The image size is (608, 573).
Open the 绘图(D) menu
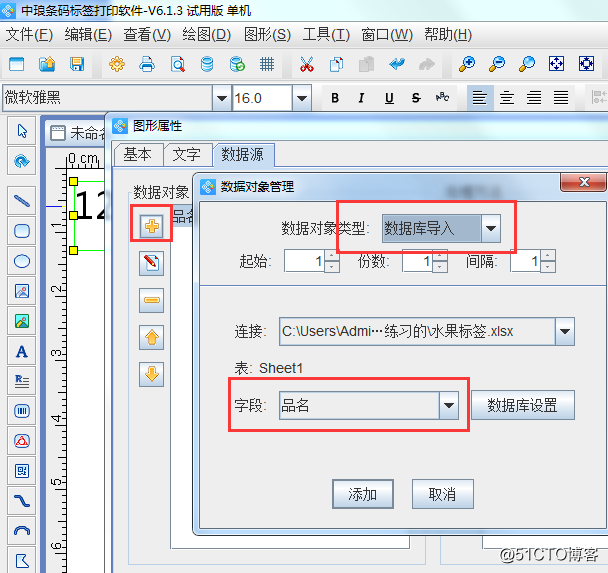[206, 35]
